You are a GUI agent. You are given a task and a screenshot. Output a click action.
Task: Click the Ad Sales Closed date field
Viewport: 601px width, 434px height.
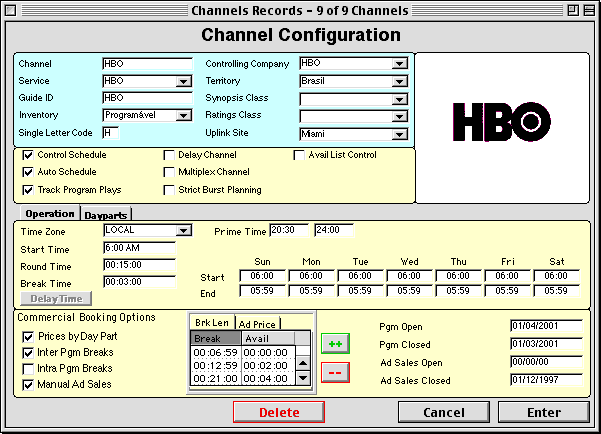[547, 380]
